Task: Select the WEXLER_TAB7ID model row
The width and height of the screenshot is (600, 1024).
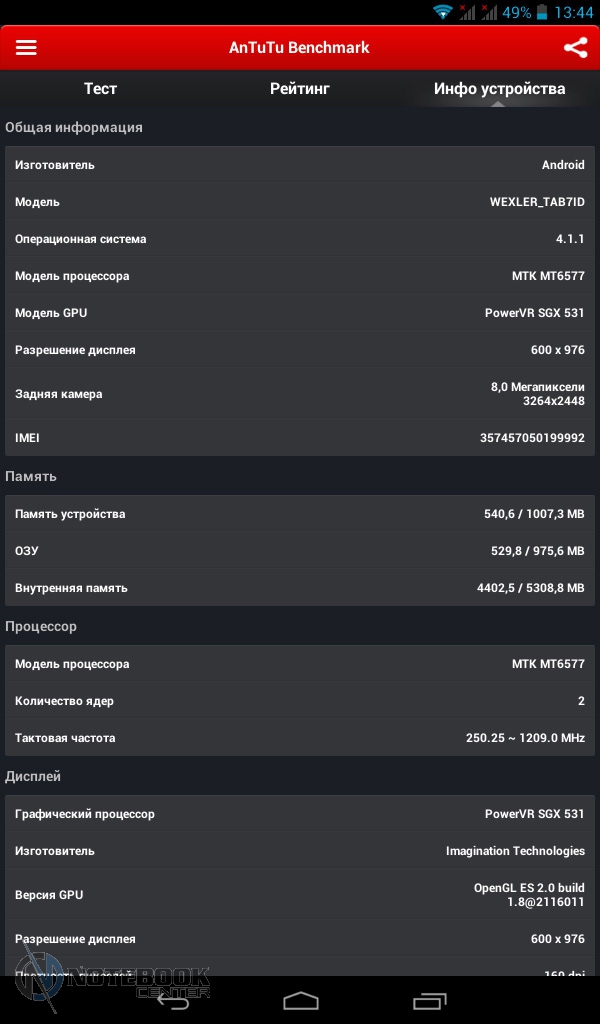Action: 300,202
